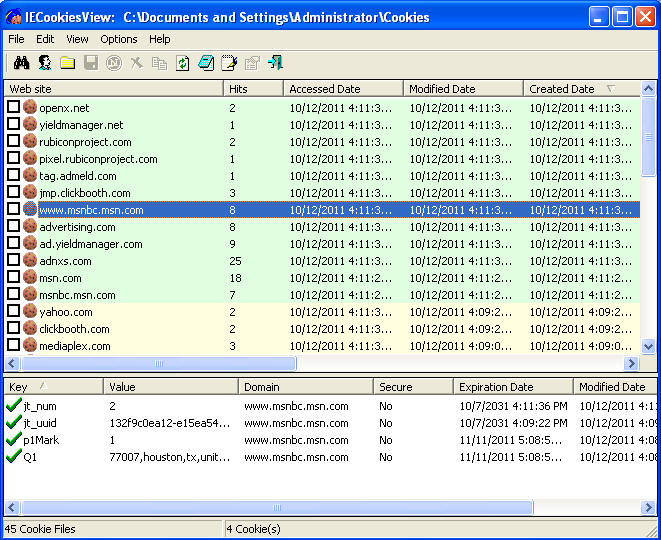Screen dimensions: 661x540
Task: Open the View menu
Action: [77, 39]
